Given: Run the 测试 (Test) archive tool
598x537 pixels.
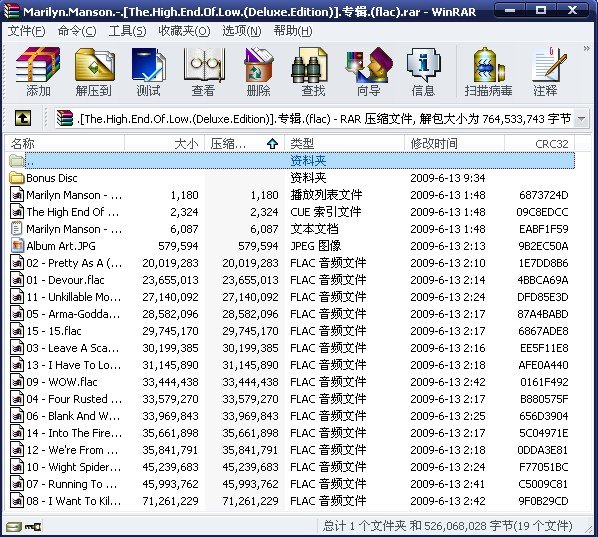Looking at the screenshot, I should [x=148, y=72].
